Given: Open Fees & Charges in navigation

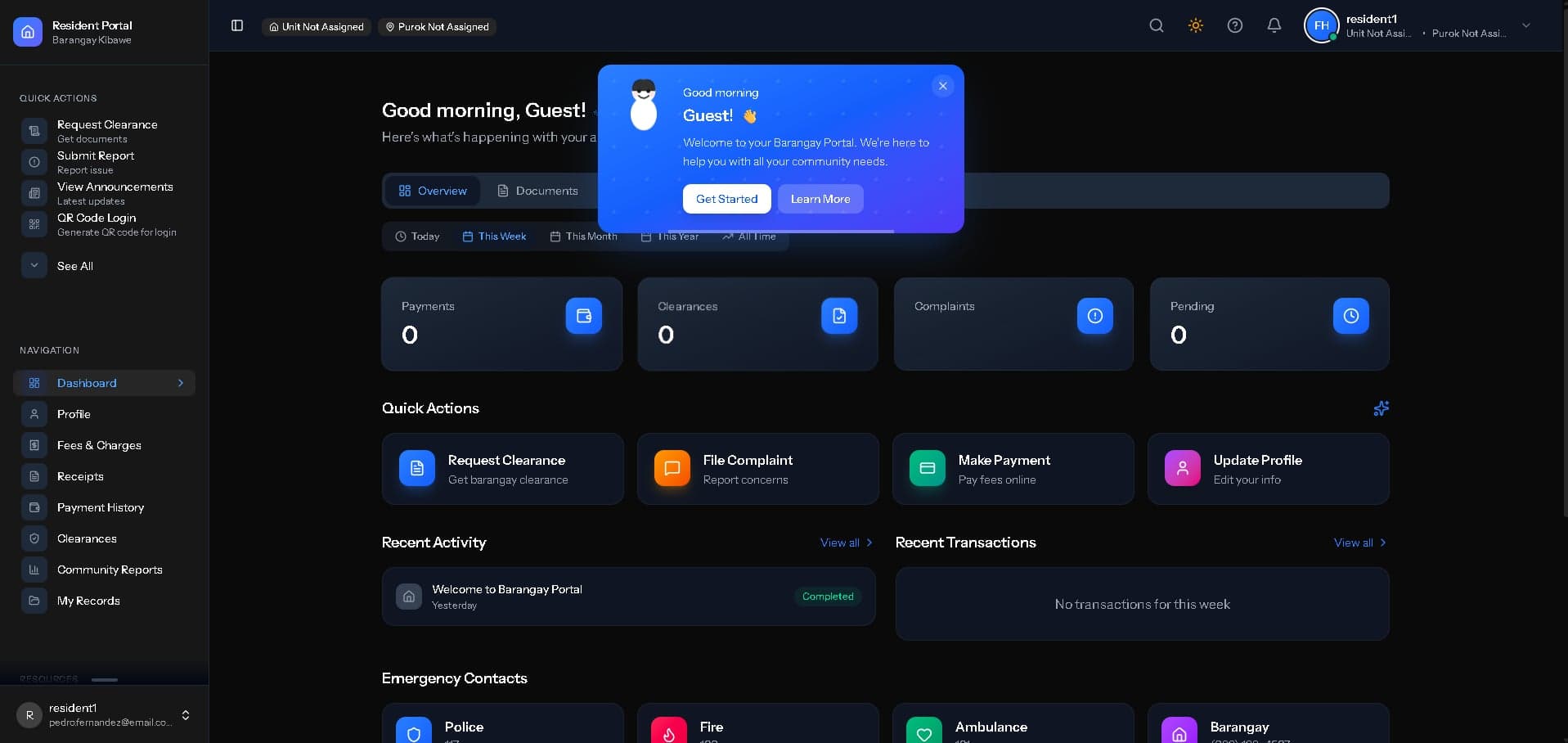Looking at the screenshot, I should (x=104, y=445).
